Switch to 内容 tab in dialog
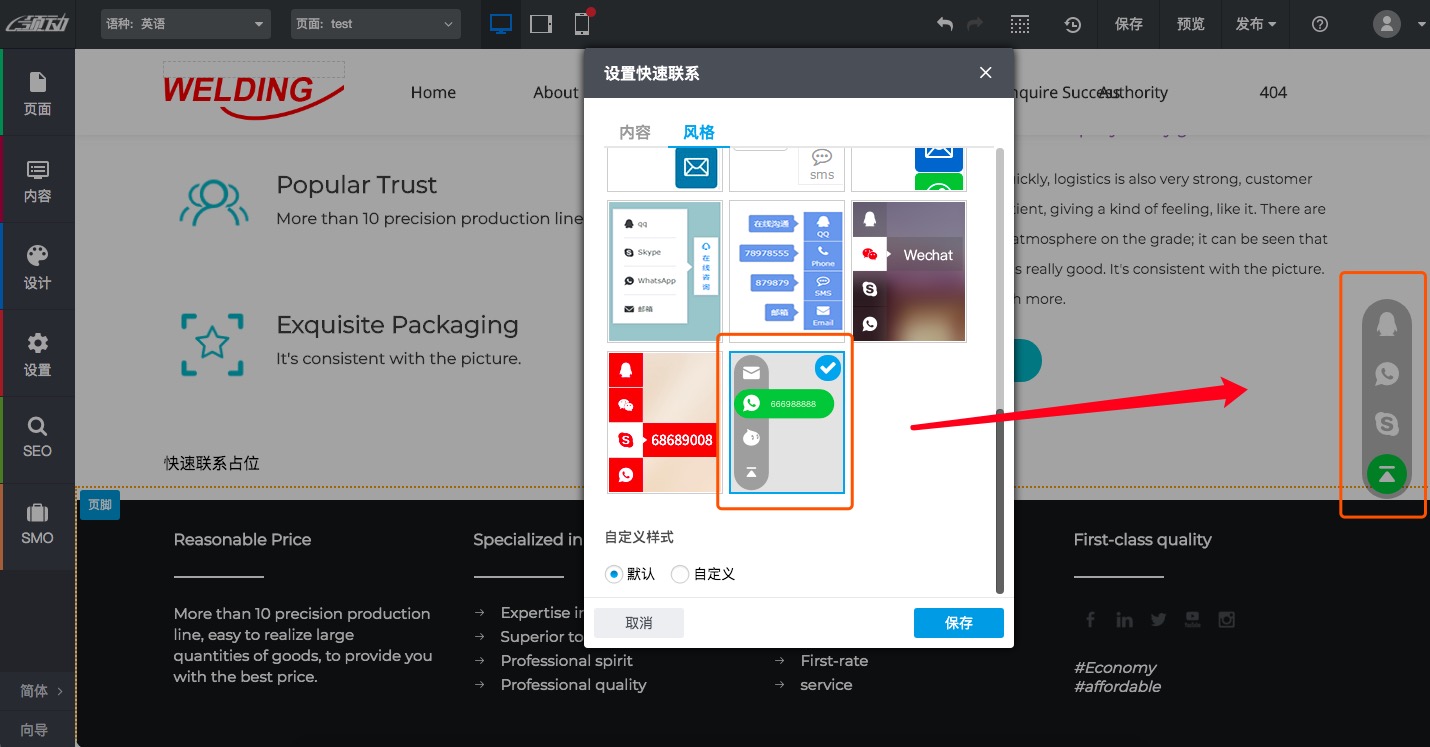 pos(635,132)
